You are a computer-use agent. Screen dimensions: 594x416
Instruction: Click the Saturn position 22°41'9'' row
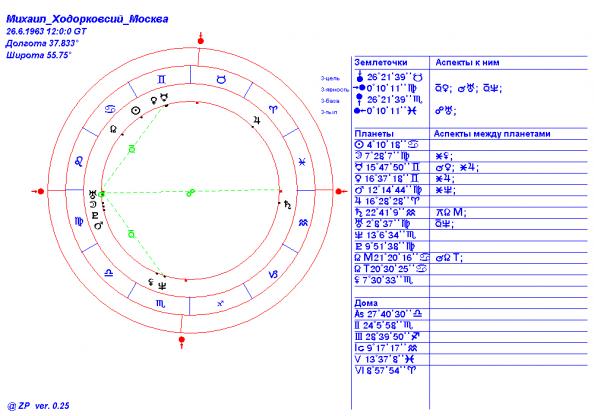click(x=385, y=213)
